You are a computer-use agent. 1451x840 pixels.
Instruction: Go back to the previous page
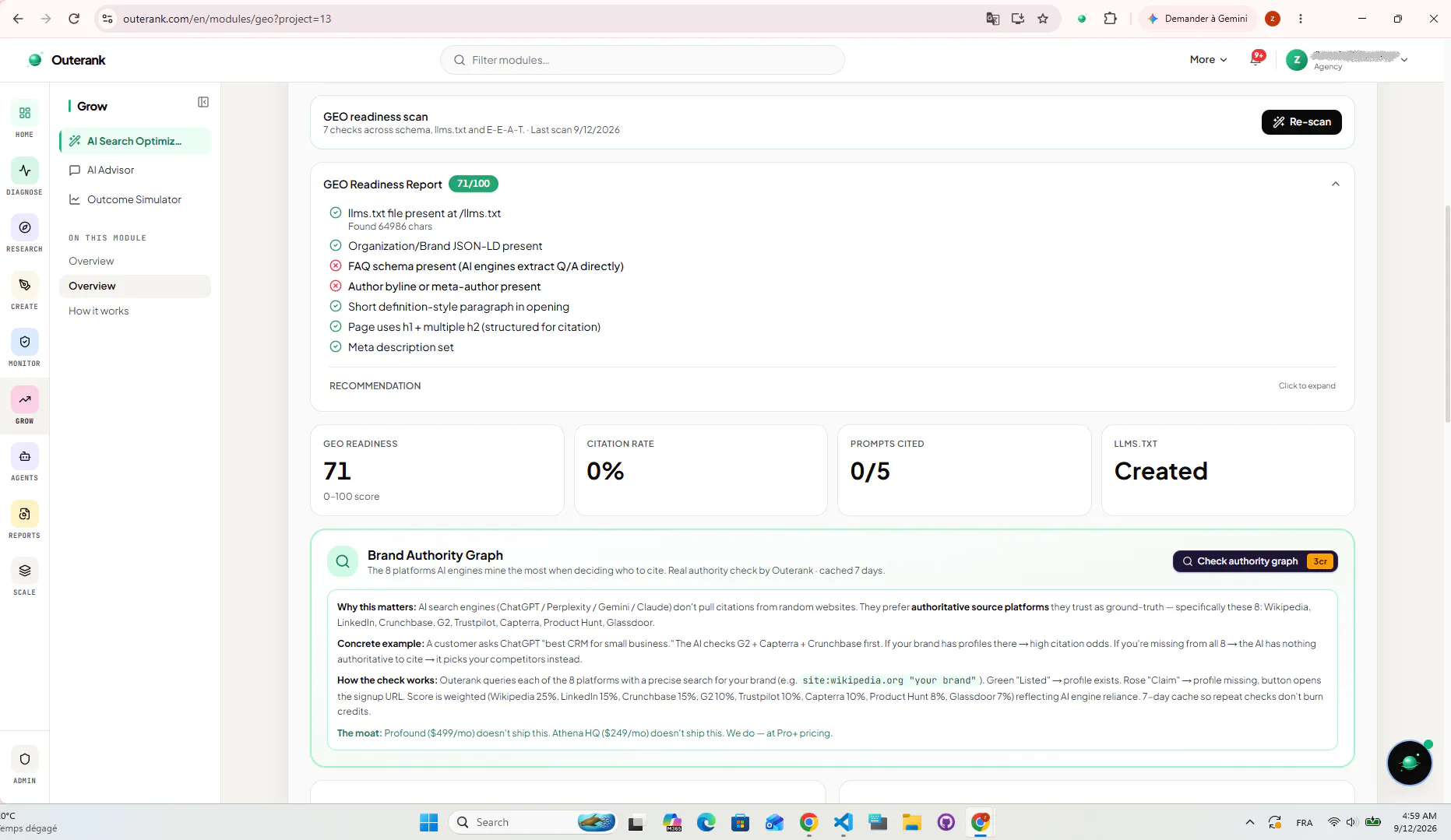pyautogui.click(x=18, y=19)
